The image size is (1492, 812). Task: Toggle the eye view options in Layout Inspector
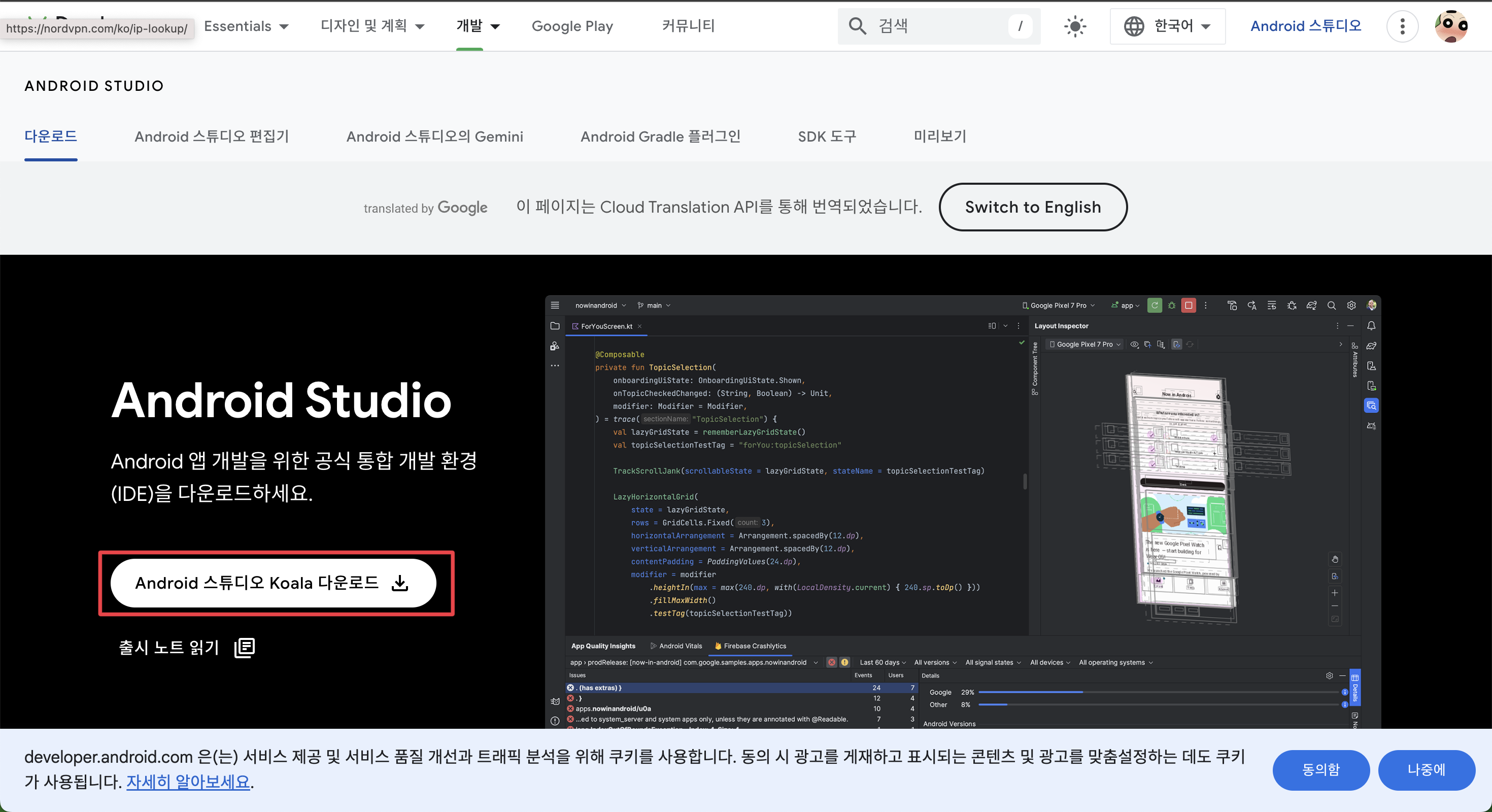pos(1134,344)
